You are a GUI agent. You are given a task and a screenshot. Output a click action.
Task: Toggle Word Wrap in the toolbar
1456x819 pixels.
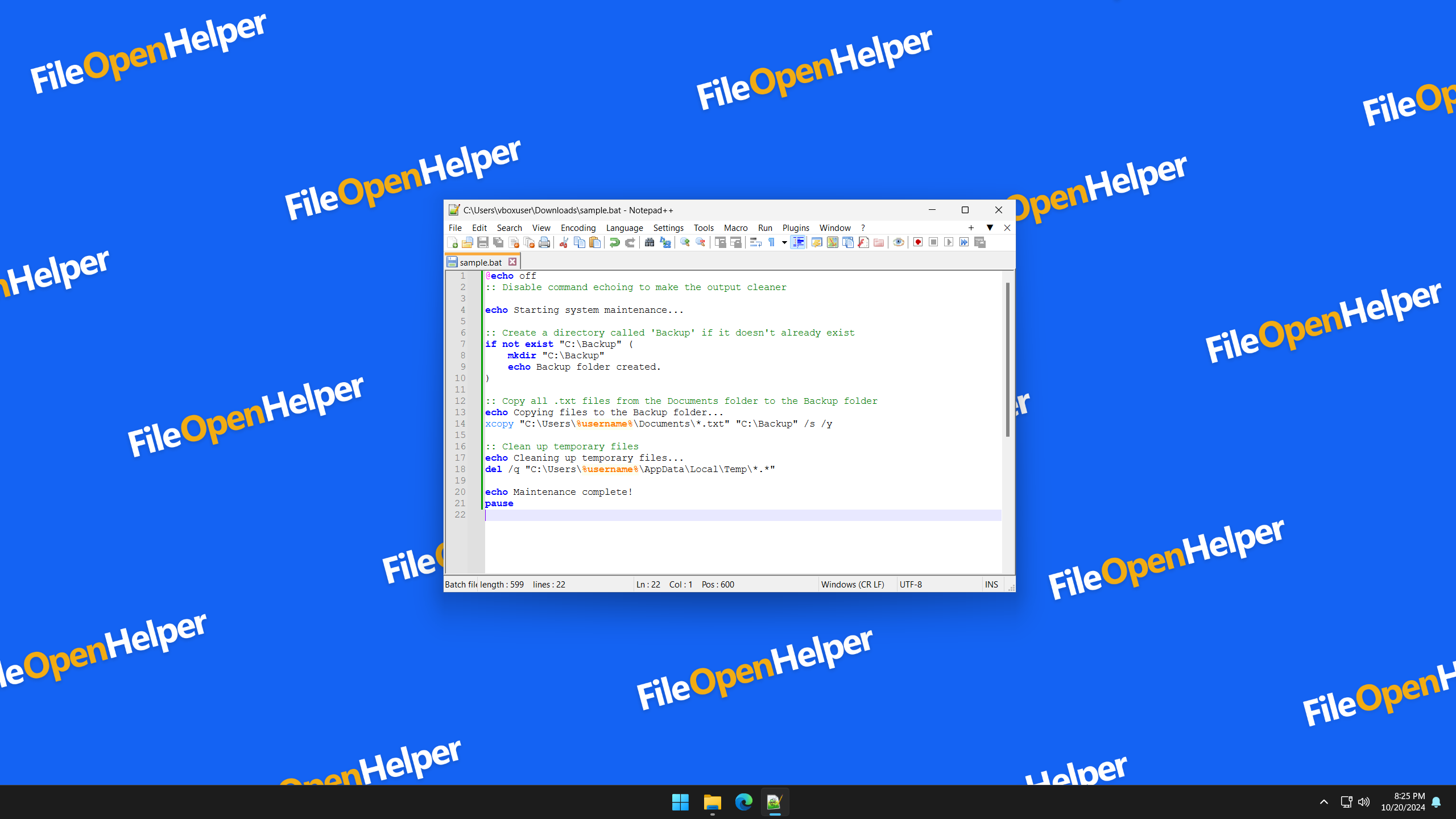point(755,243)
